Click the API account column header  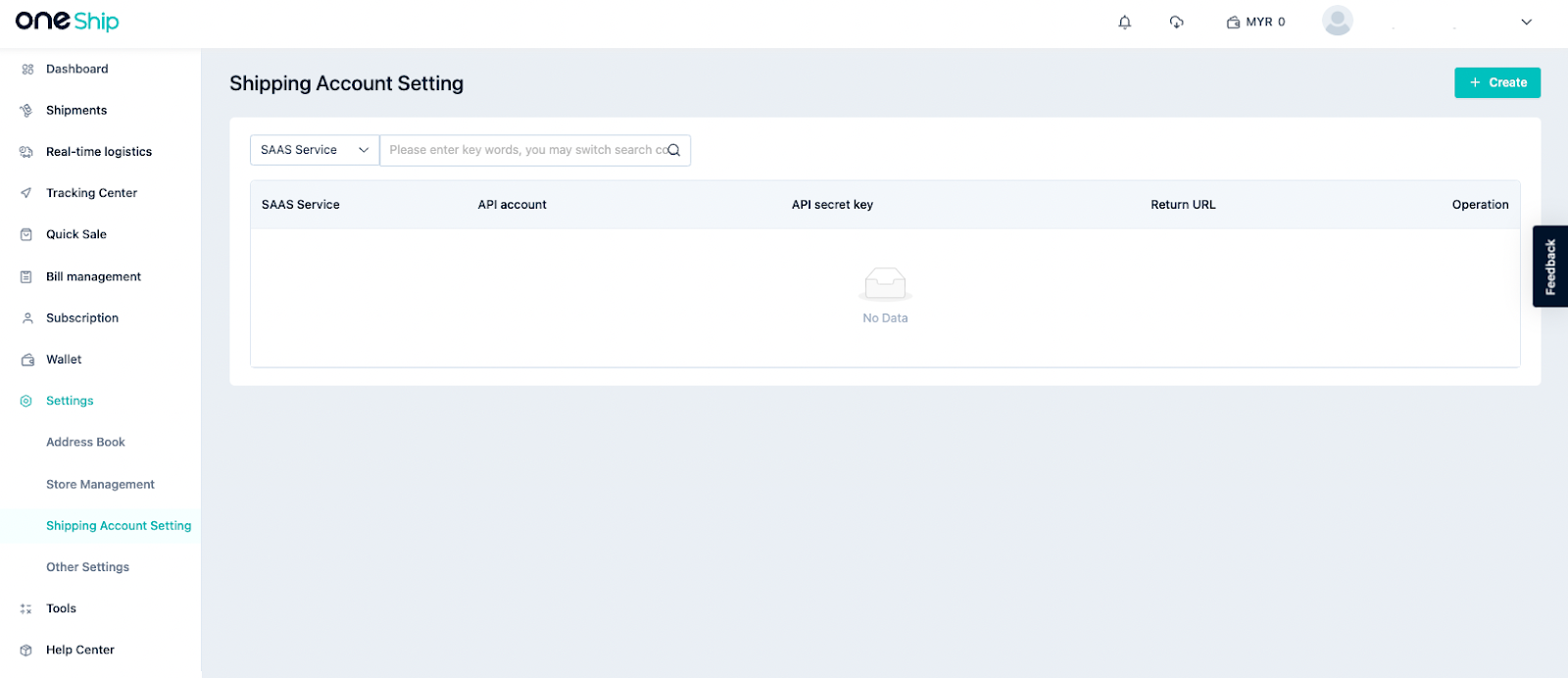pos(513,205)
